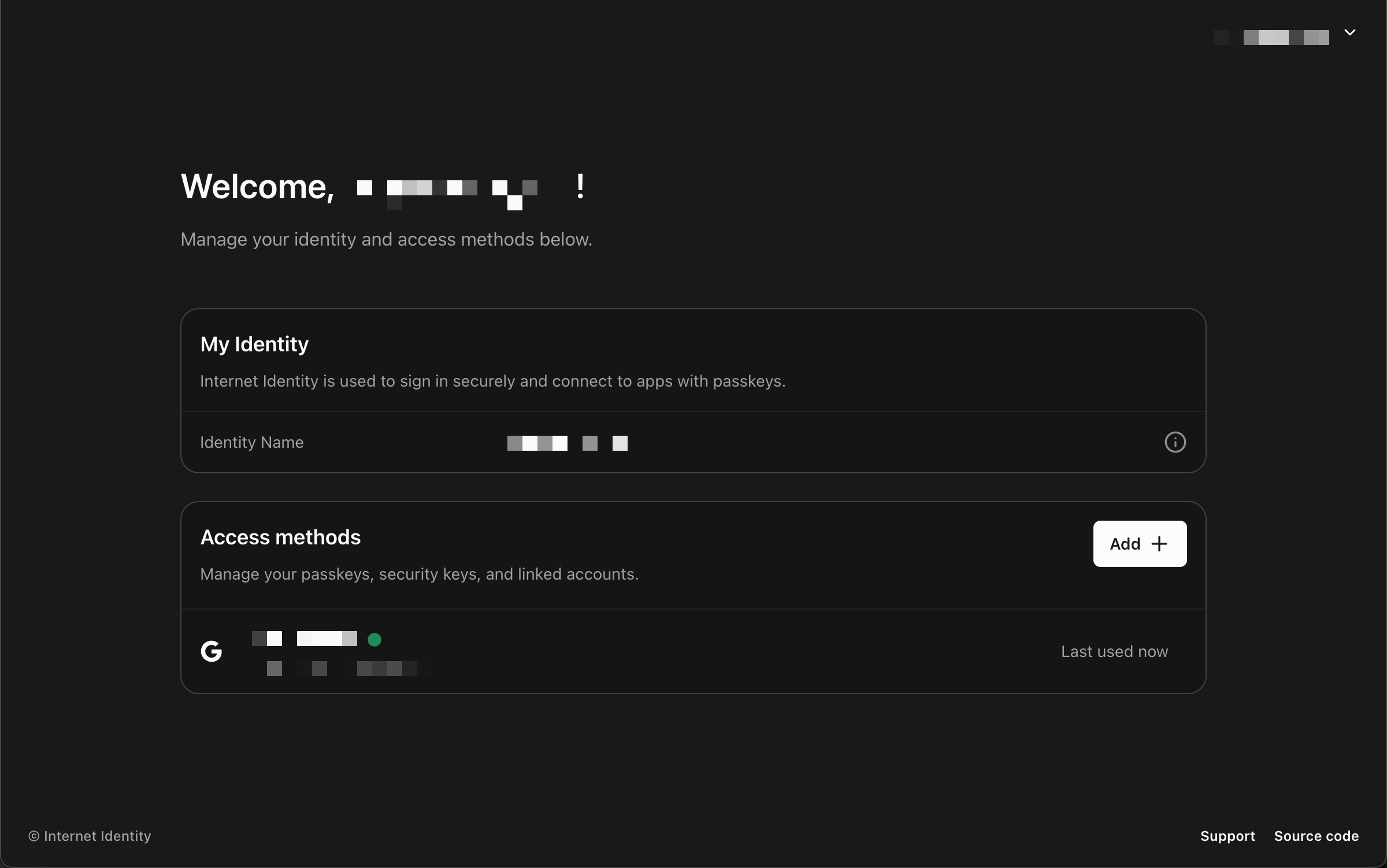Screen dimensions: 1387x868
Task: Open the Support link
Action: tap(1227, 836)
